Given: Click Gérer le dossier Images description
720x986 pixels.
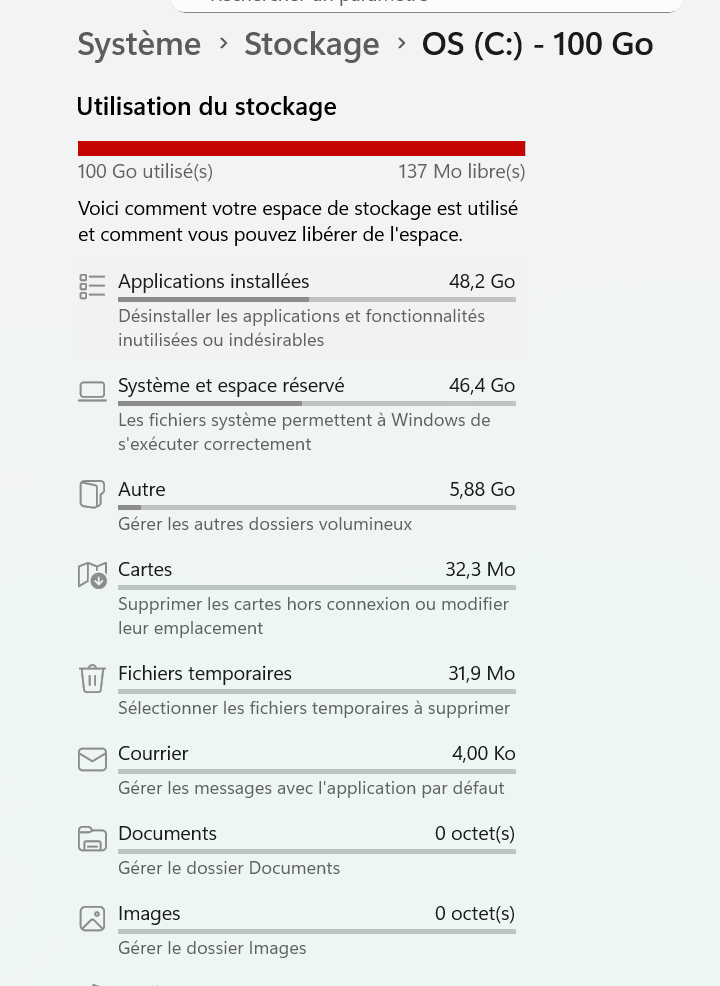Looking at the screenshot, I should 212,948.
